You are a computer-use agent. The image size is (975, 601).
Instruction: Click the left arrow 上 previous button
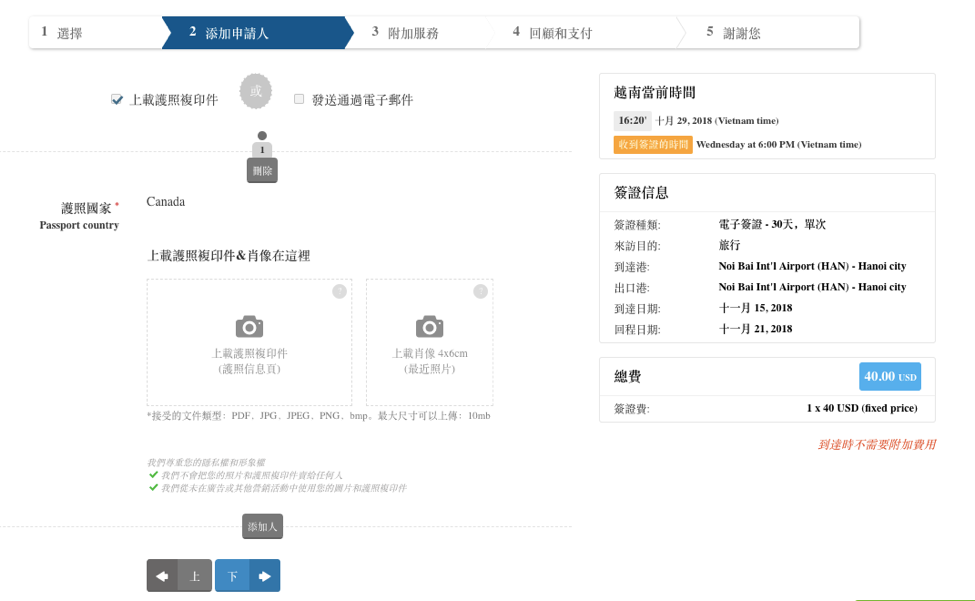[179, 576]
